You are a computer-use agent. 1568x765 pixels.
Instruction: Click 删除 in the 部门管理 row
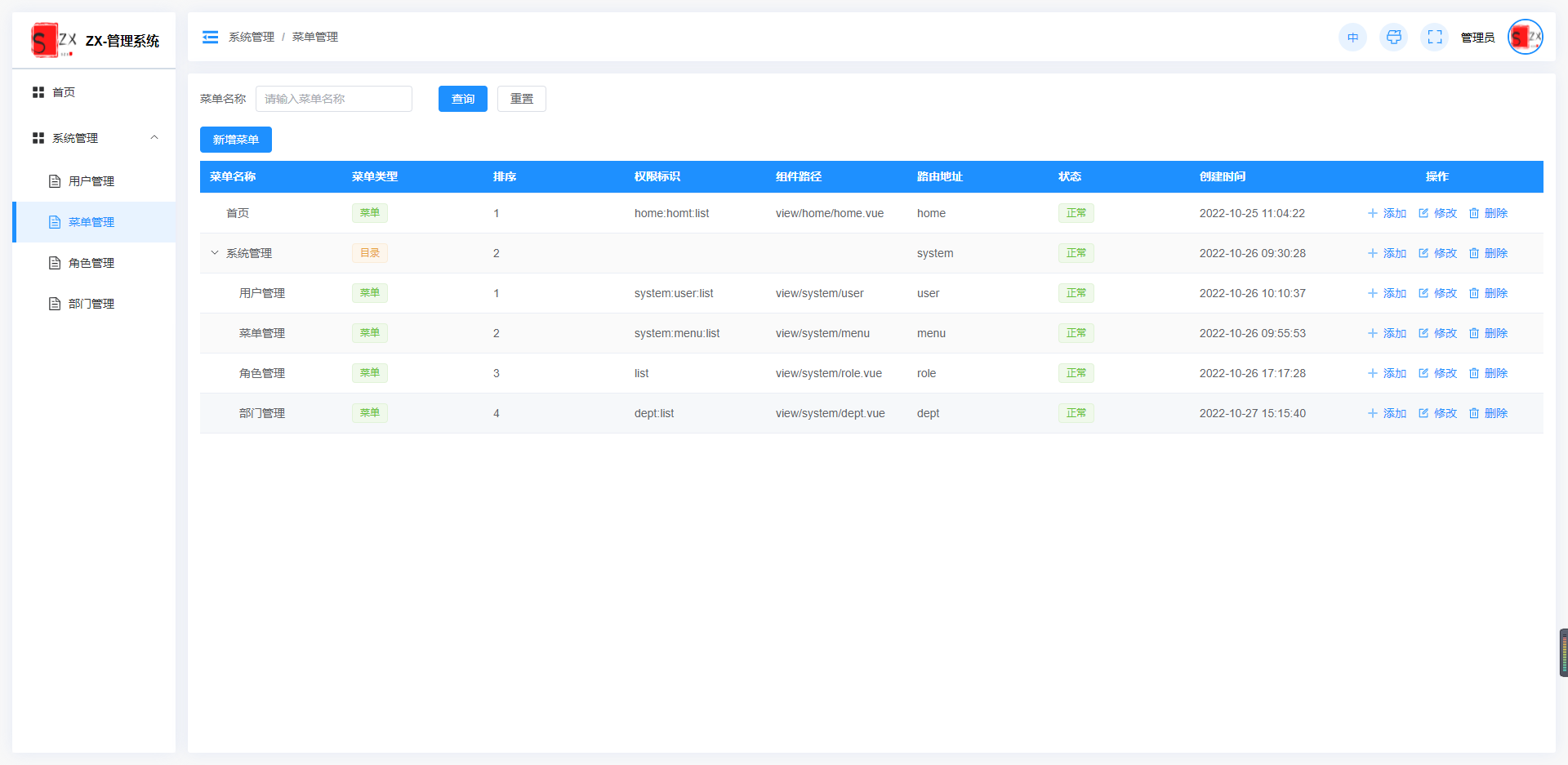click(1488, 413)
